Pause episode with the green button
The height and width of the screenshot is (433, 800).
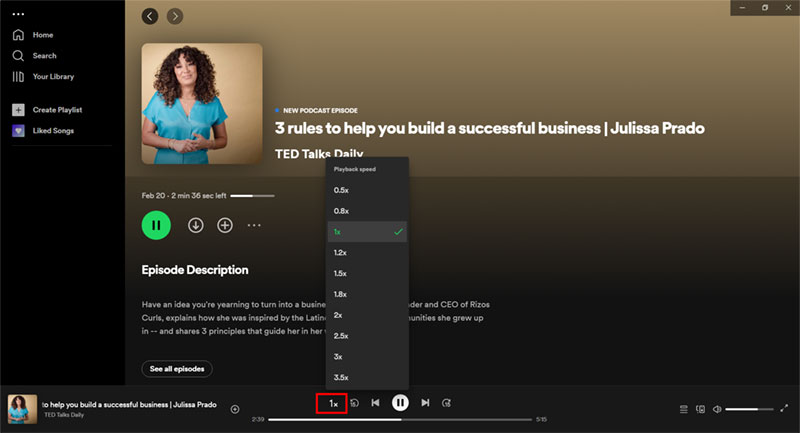click(x=156, y=225)
